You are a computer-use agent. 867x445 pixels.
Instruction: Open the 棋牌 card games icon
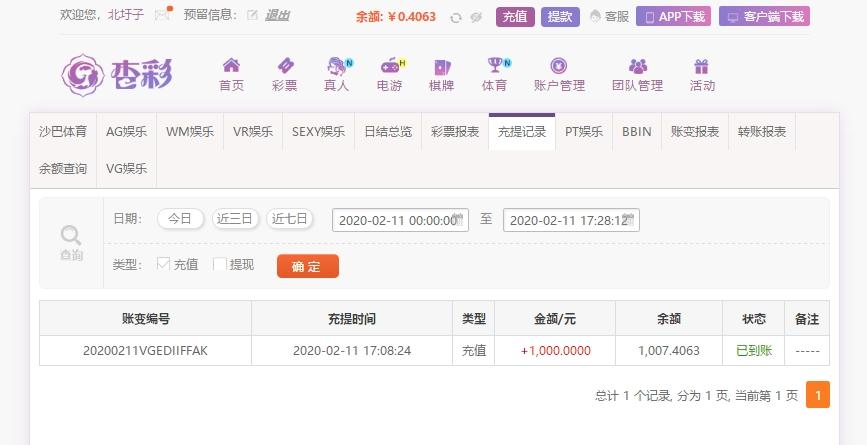442,67
